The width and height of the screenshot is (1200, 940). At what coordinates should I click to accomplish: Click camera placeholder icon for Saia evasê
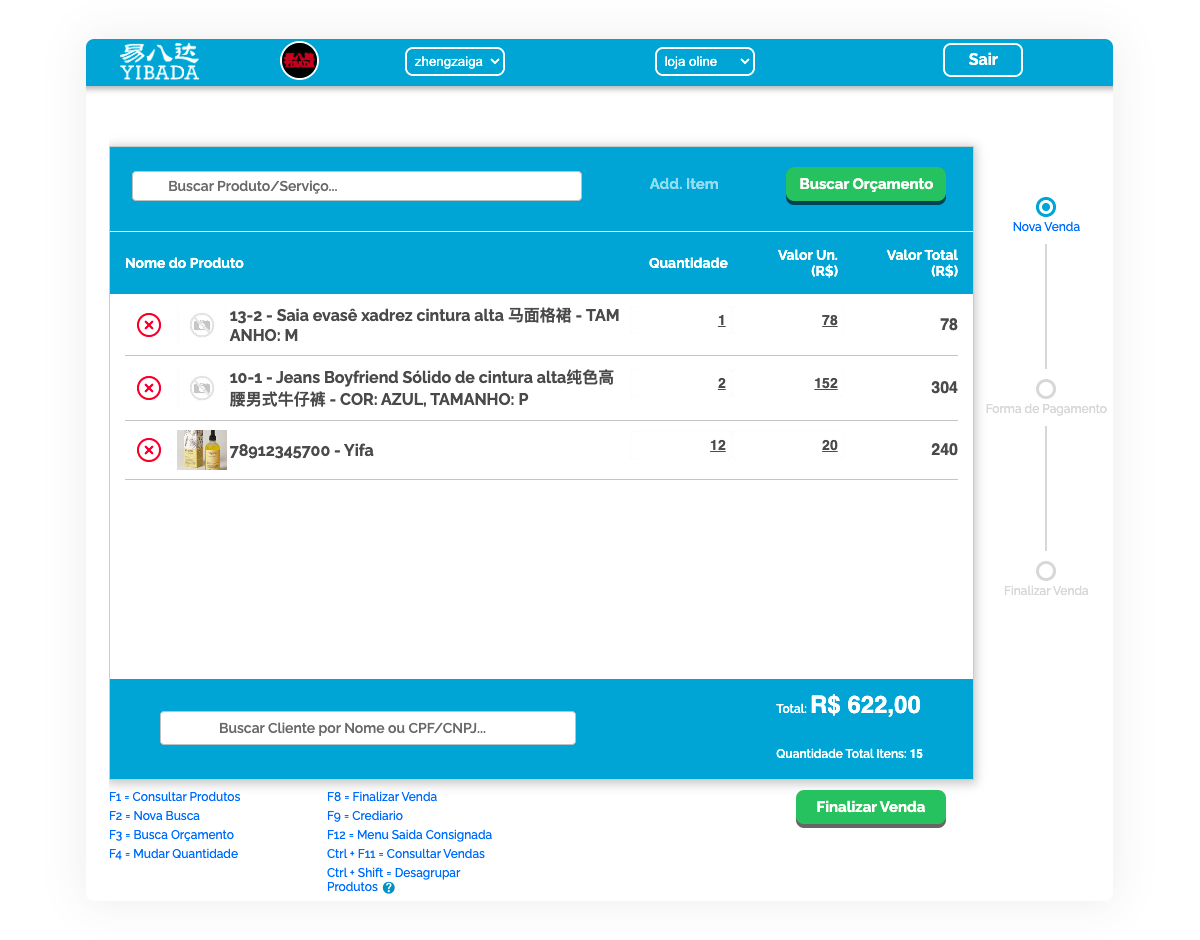click(x=202, y=325)
